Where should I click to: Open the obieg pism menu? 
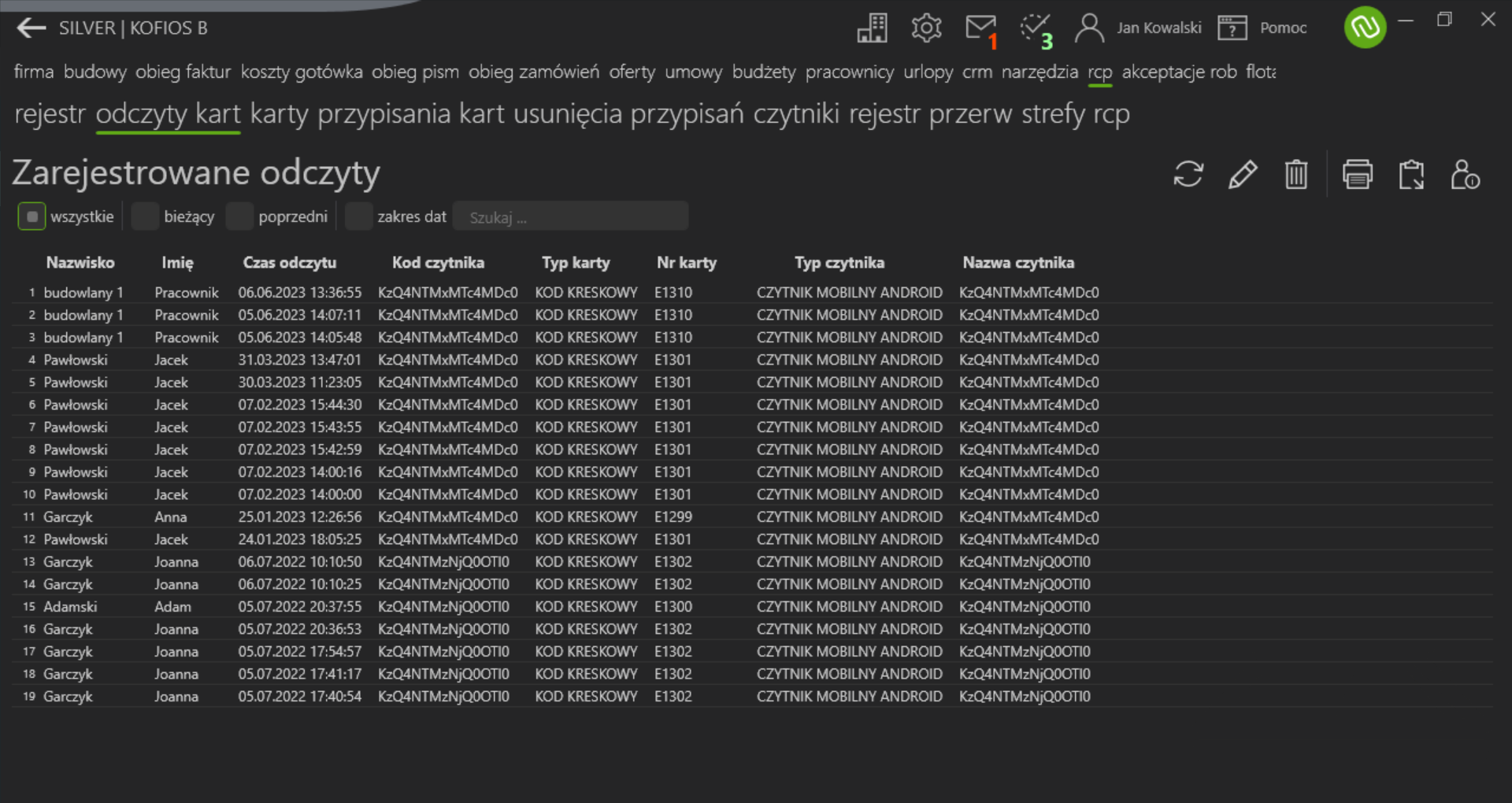point(415,72)
